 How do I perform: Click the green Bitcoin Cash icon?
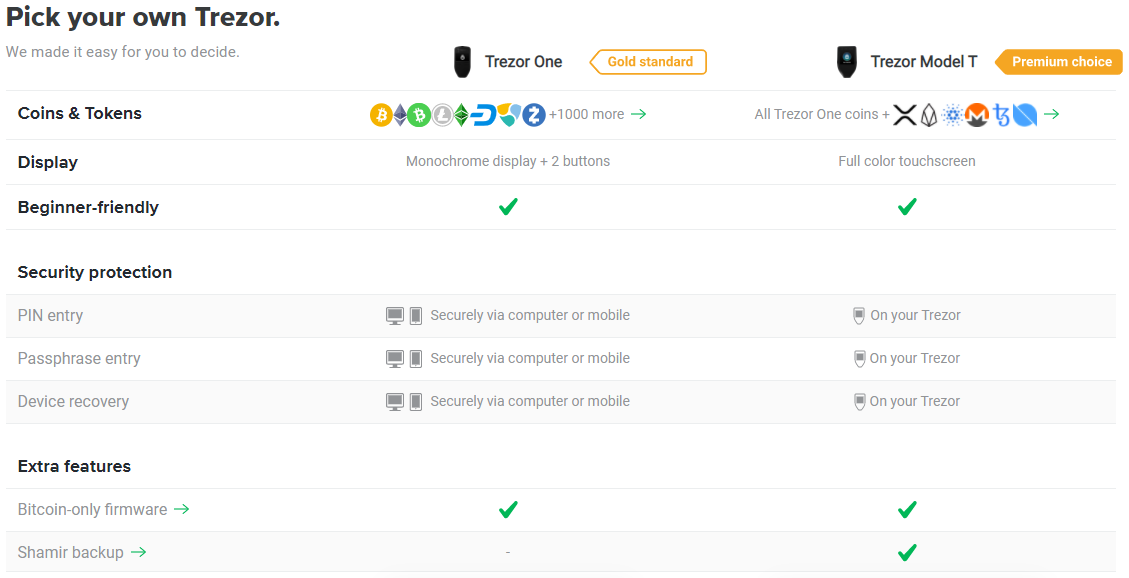418,115
